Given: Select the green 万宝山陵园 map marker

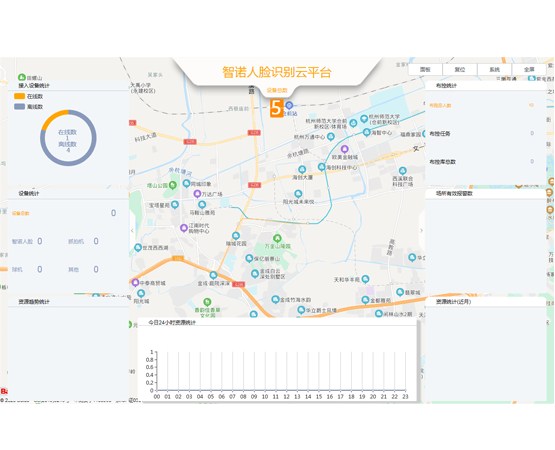Looking at the screenshot, I should [x=277, y=238].
